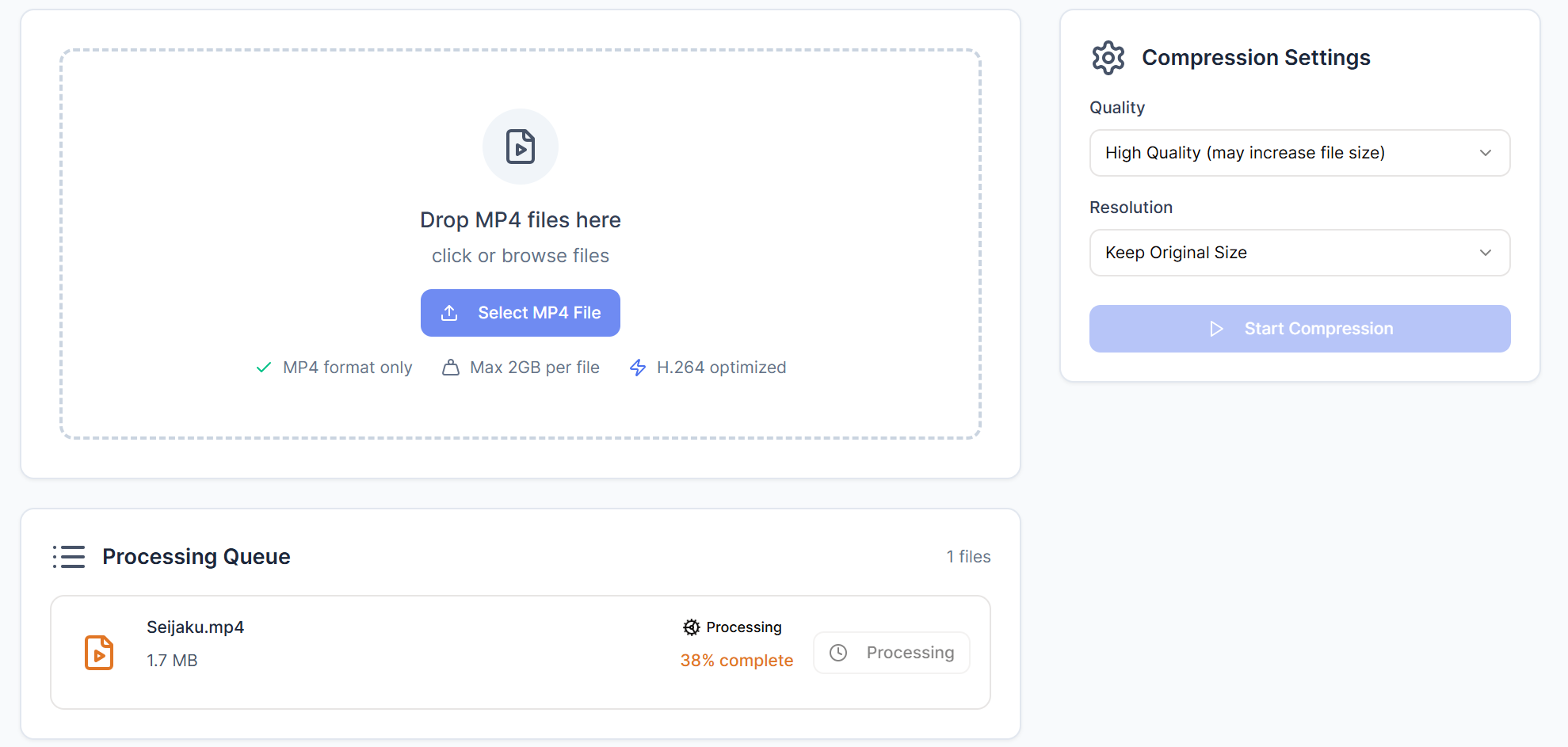Open the Quality dropdown
This screenshot has width=1568, height=747.
[x=1299, y=153]
